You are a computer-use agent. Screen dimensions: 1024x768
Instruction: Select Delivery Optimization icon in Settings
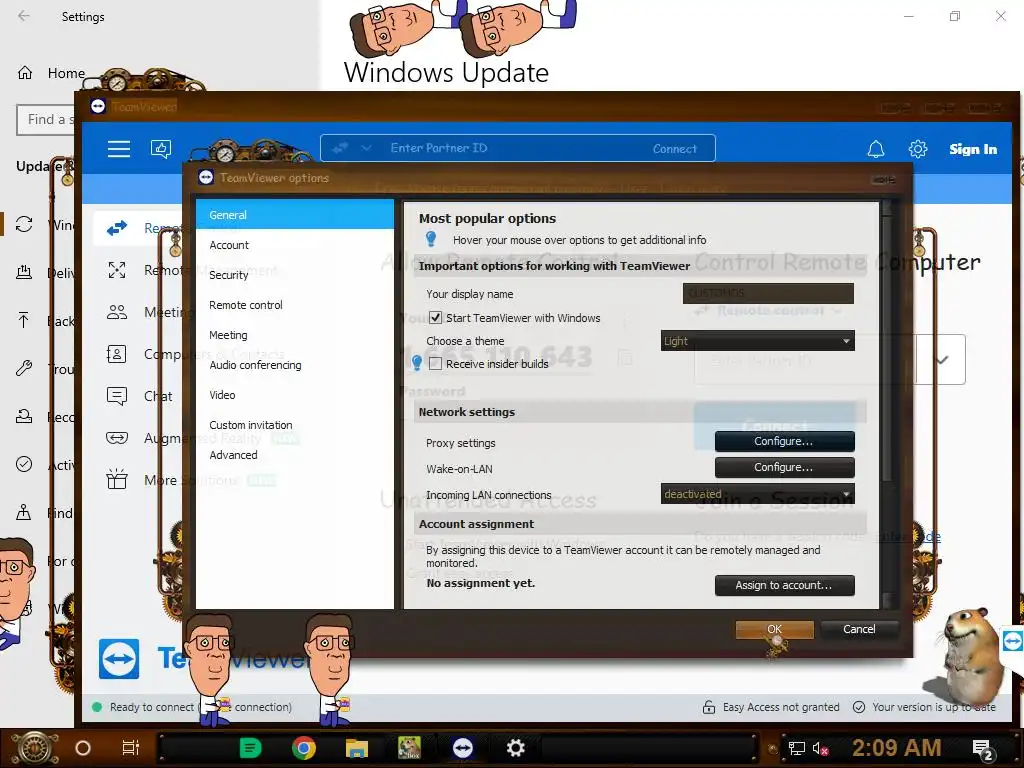coord(24,272)
